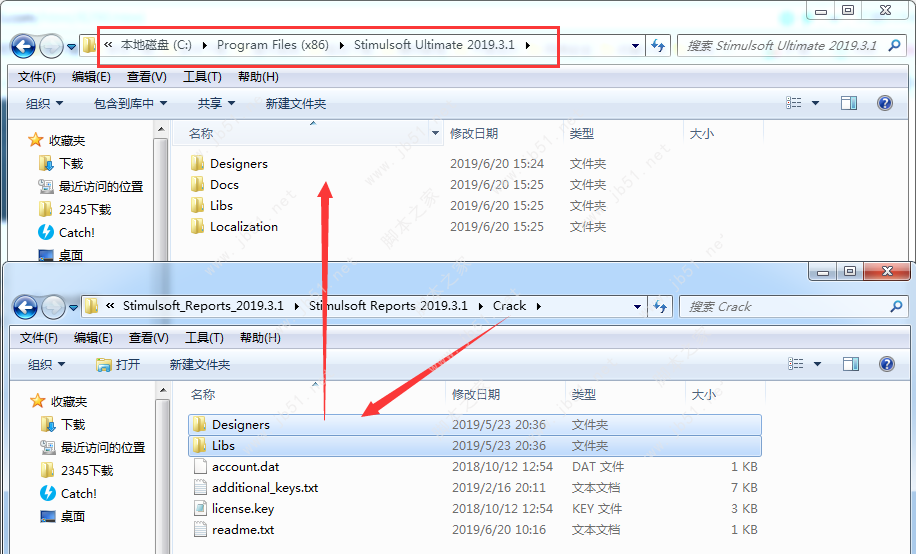Viewport: 916px width, 554px height.
Task: Select the Localization folder icon
Action: tap(197, 226)
